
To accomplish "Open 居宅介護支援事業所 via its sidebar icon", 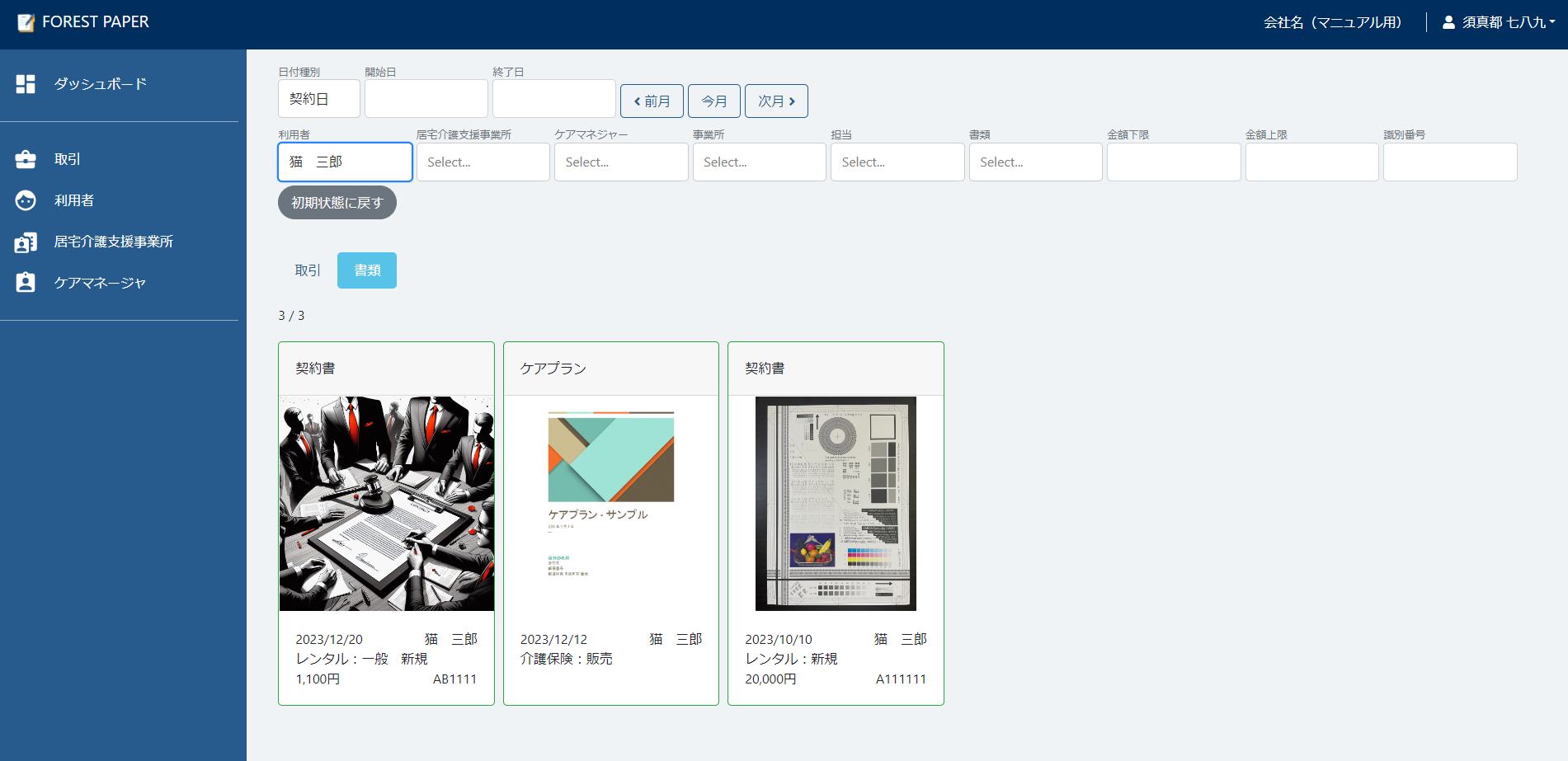I will click(x=26, y=241).
